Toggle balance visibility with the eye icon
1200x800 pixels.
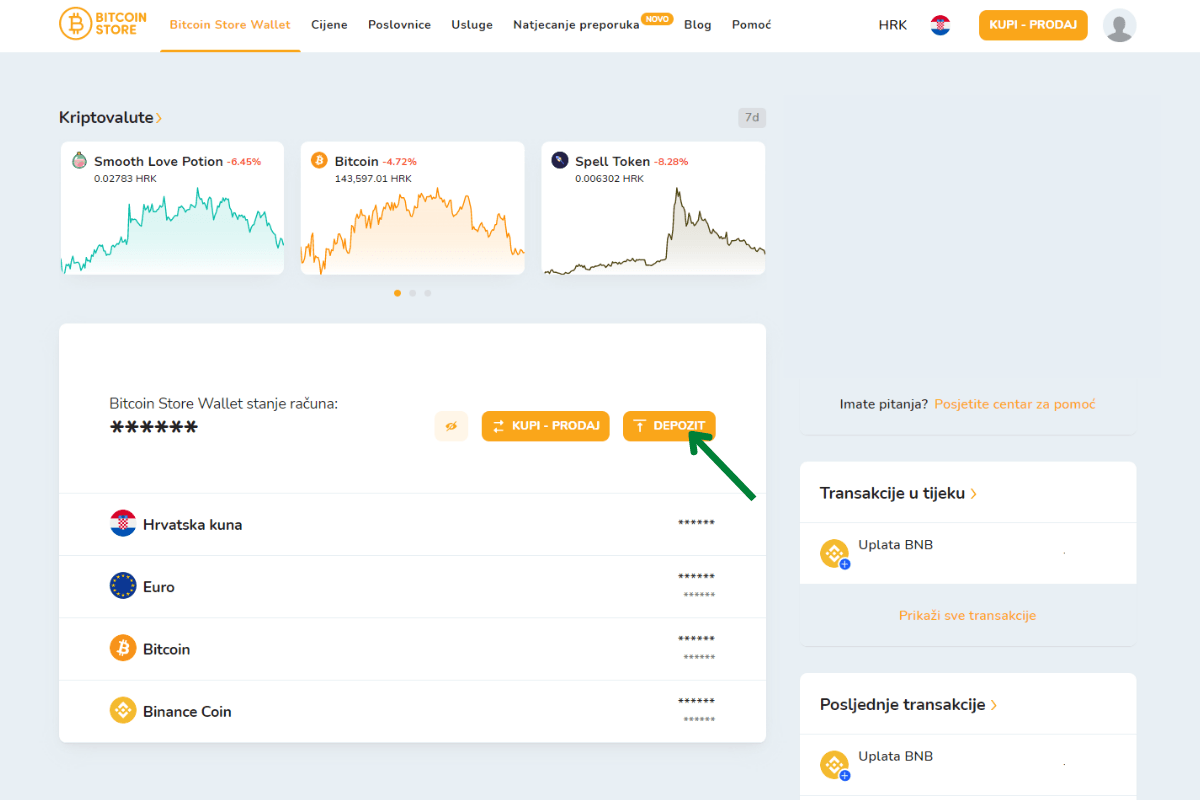451,426
